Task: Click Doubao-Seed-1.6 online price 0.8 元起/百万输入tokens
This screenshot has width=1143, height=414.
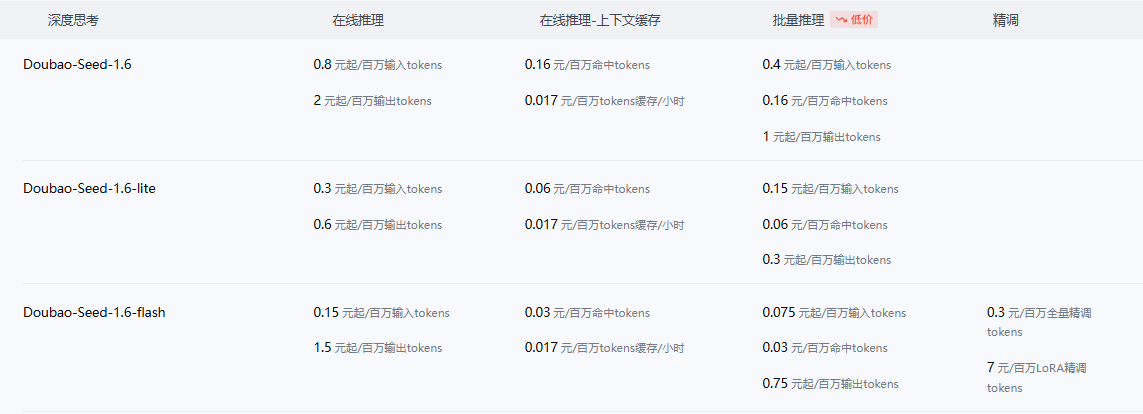Action: 378,65
